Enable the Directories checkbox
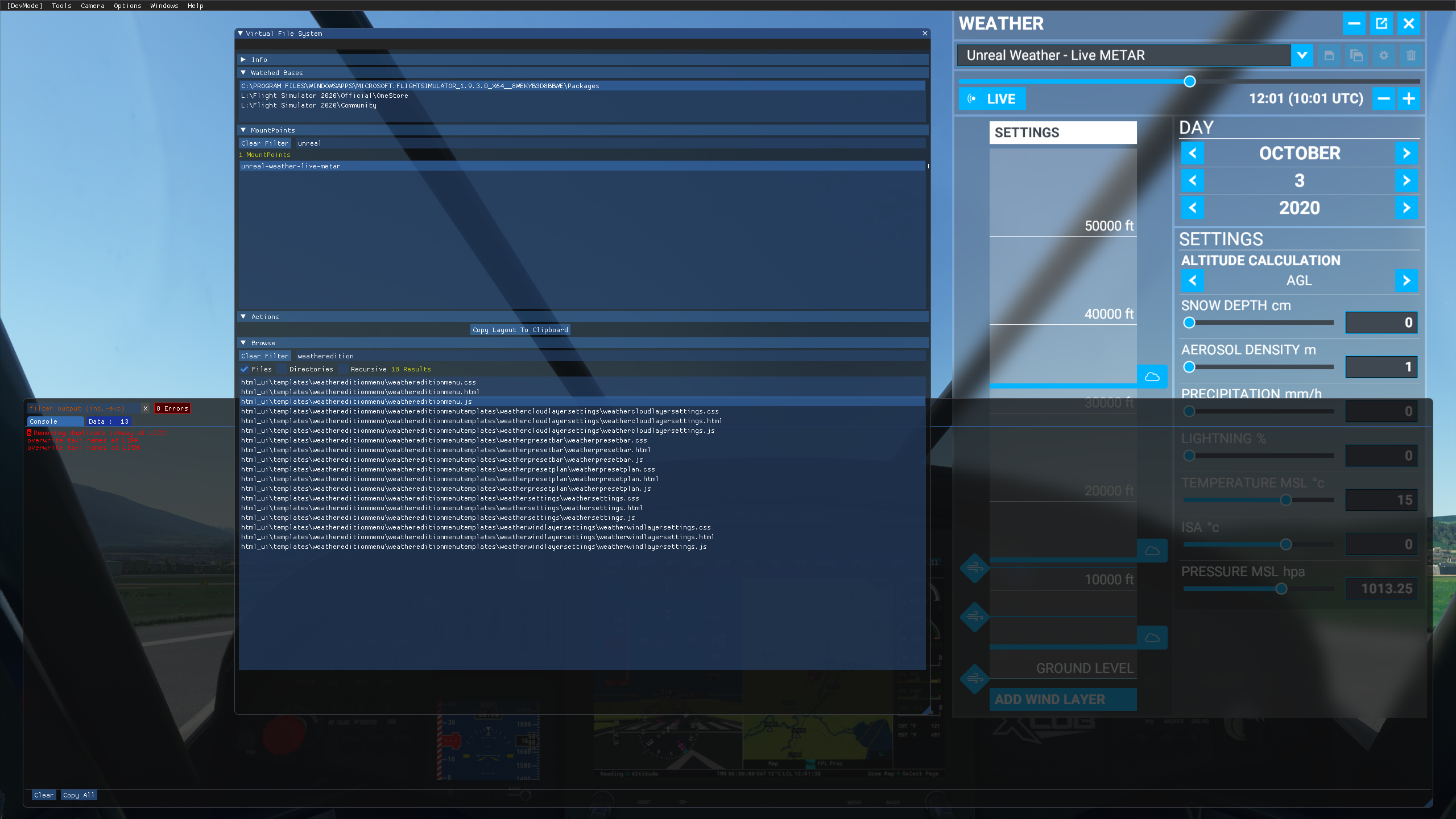 point(282,369)
